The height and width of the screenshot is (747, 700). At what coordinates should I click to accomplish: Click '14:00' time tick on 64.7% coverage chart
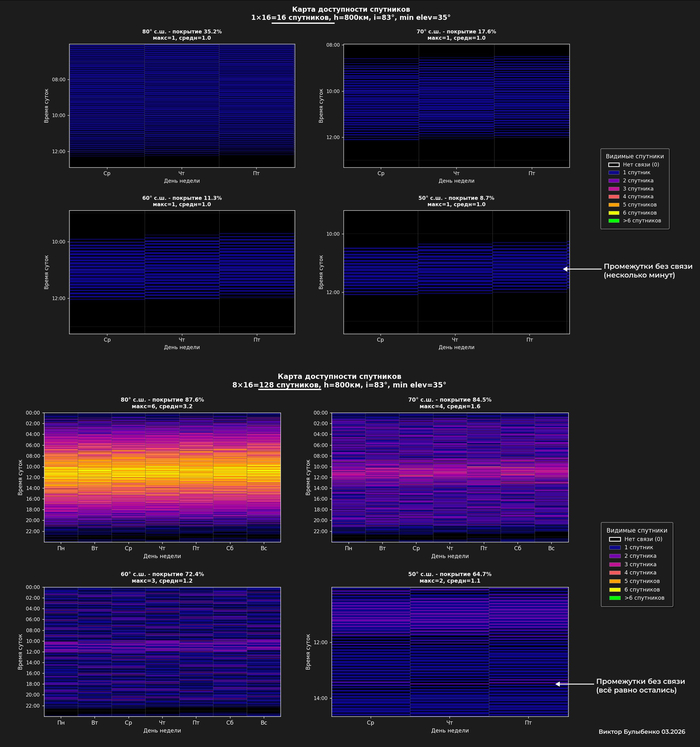tap(321, 698)
